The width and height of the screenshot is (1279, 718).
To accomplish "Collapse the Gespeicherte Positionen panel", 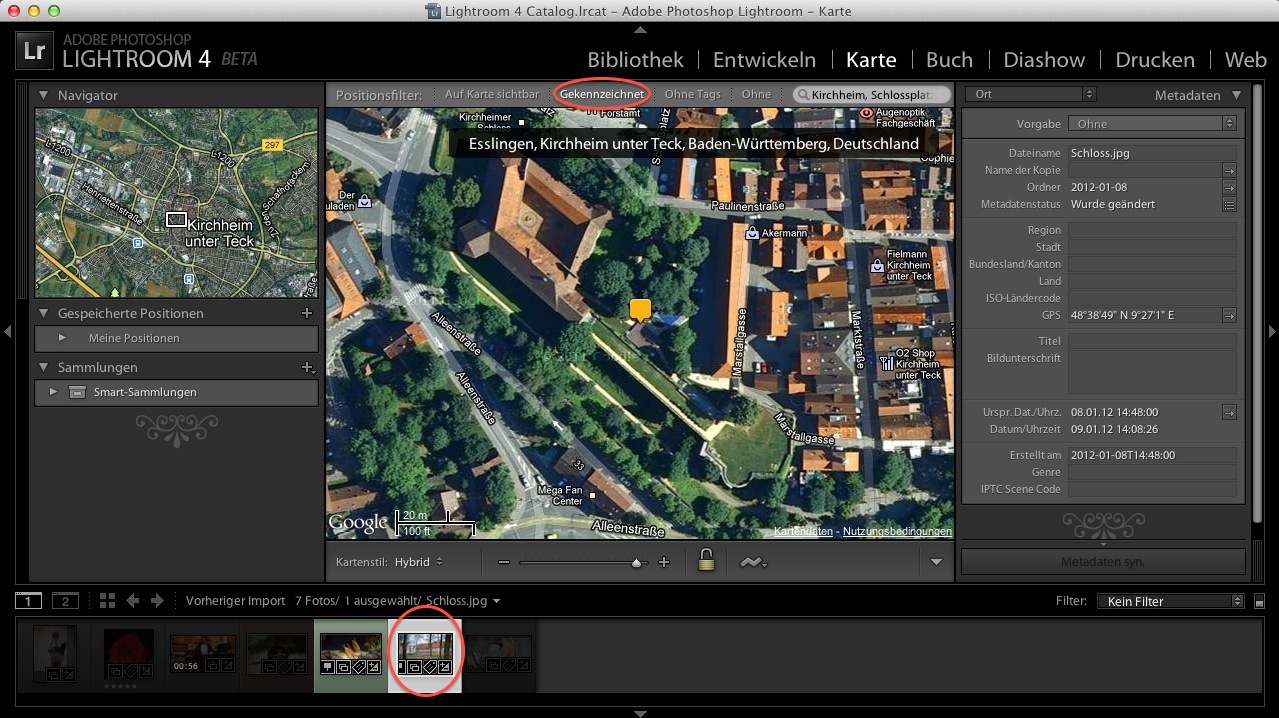I will (44, 313).
